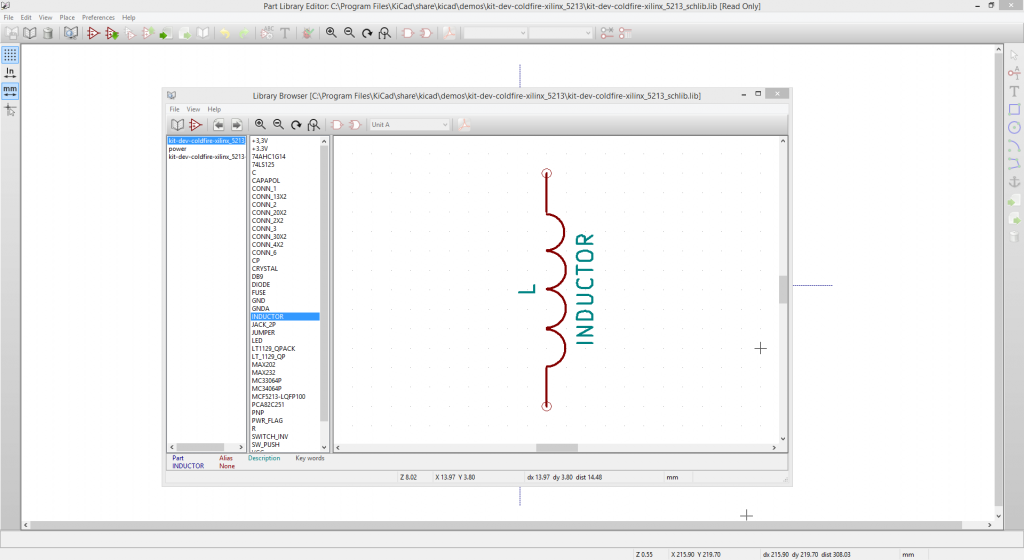Screen dimensions: 1024x560
Task: Click the import component green arrow icon
Action: click(x=166, y=33)
